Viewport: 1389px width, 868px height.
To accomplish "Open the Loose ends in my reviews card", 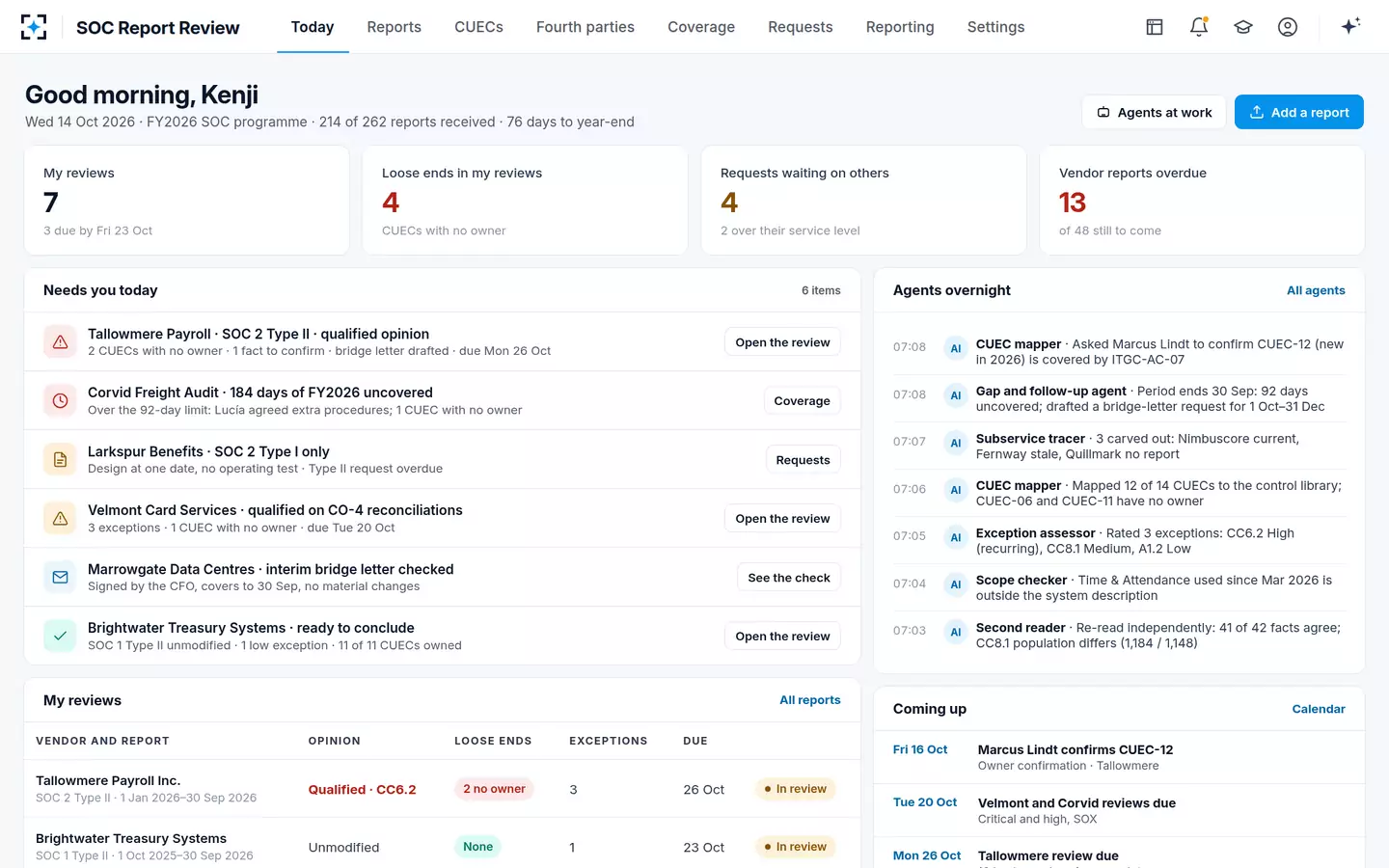I will (525, 201).
